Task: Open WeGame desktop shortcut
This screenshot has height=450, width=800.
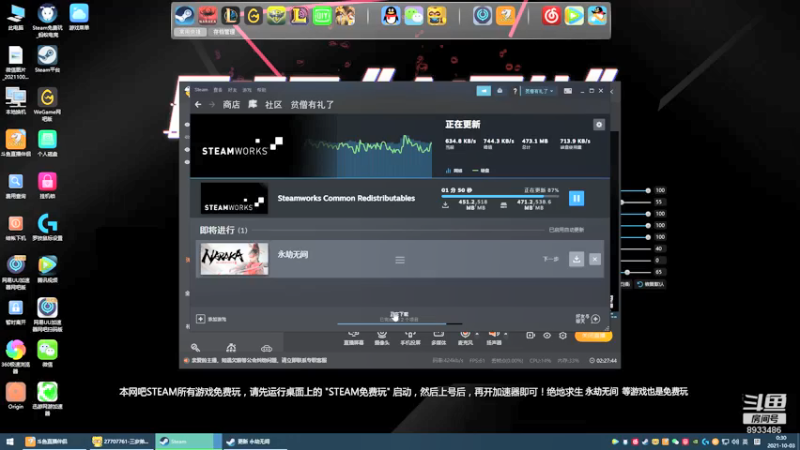Action: (47, 105)
